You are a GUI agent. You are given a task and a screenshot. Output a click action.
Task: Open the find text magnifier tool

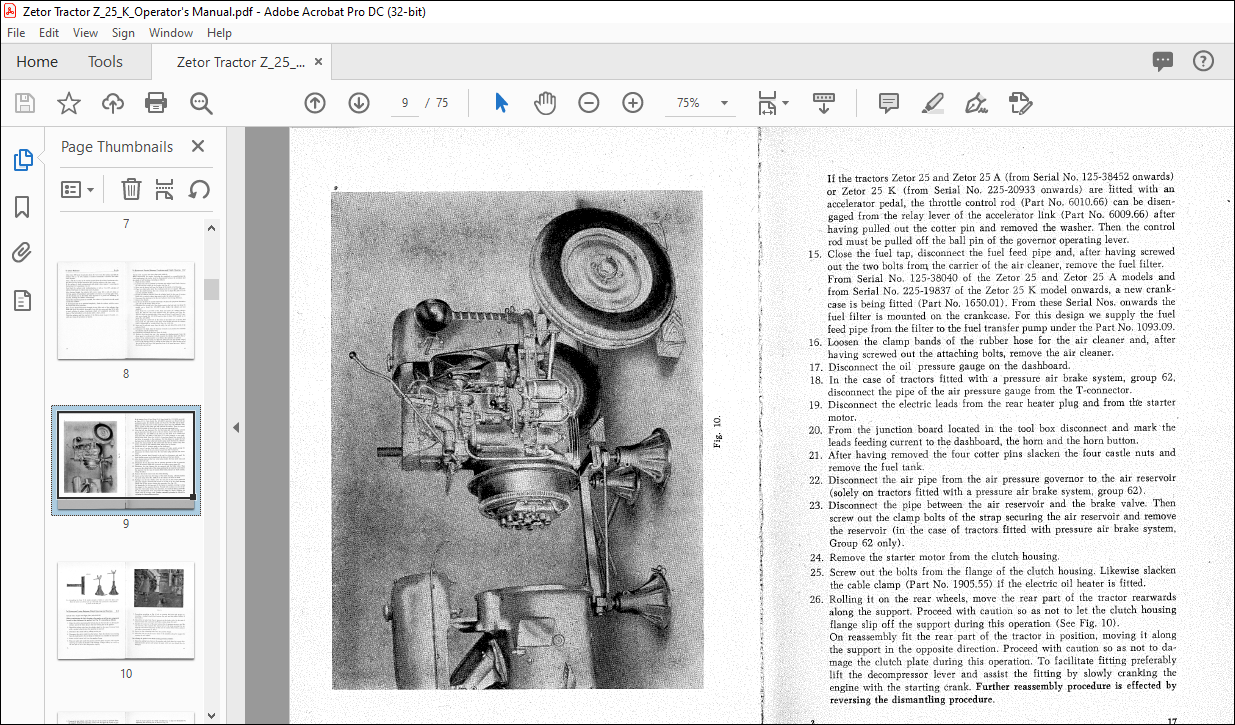click(x=201, y=103)
